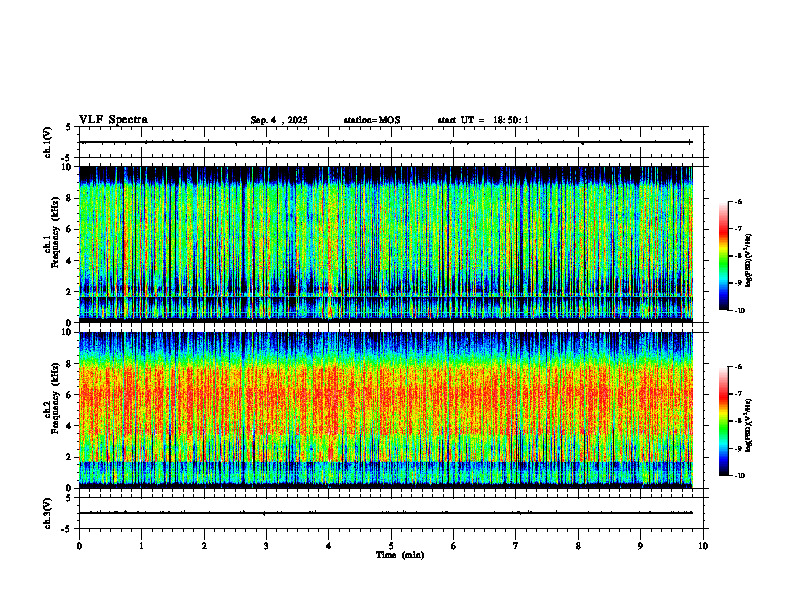Viewport: 792px width, 612px height.
Task: Click the time axis tick label "7"
Action: click(516, 546)
